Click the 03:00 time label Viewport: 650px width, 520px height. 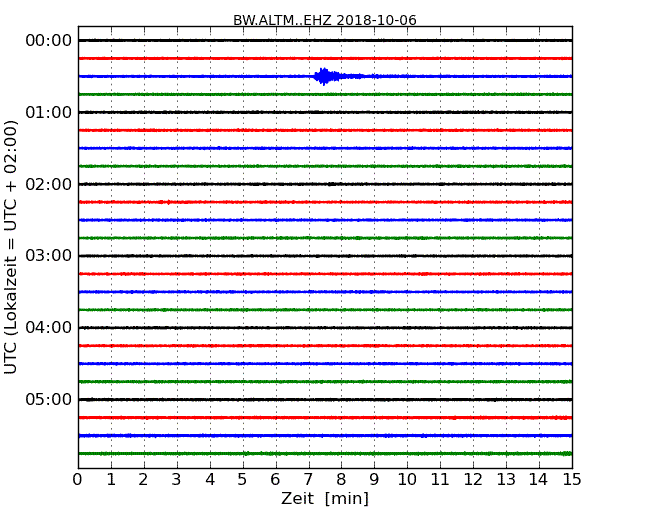(x=49, y=256)
